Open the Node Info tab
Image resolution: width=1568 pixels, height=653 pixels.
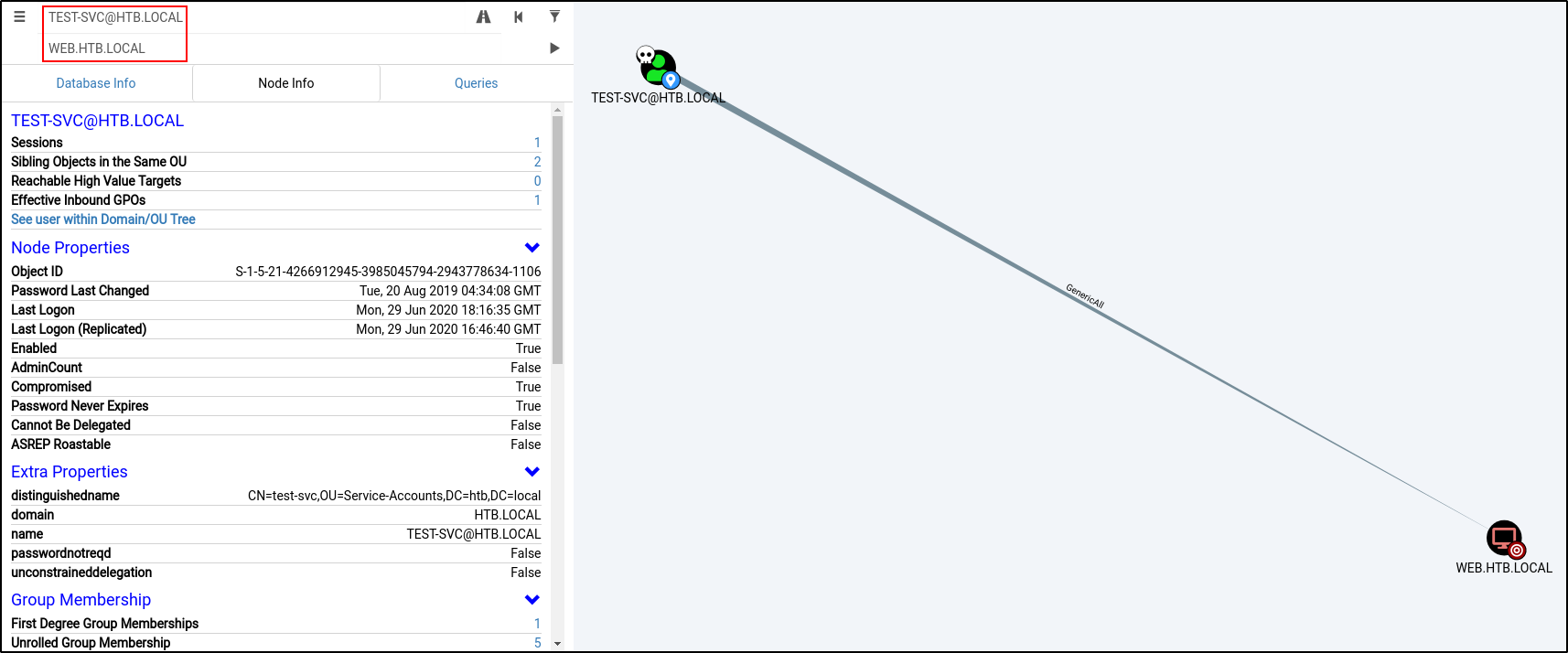coord(285,83)
